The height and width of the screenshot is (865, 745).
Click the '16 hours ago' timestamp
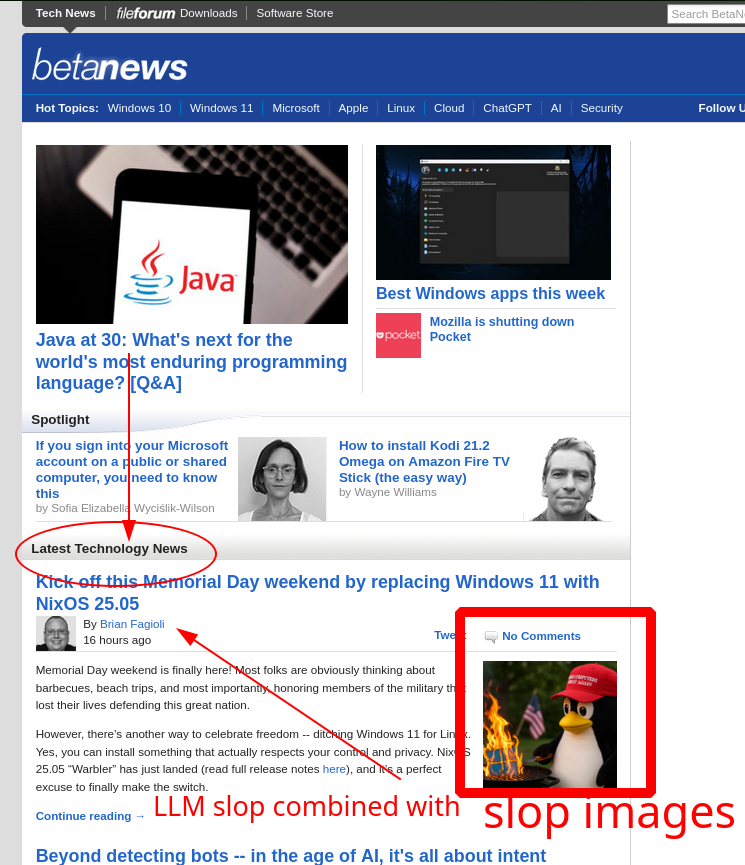click(x=117, y=640)
